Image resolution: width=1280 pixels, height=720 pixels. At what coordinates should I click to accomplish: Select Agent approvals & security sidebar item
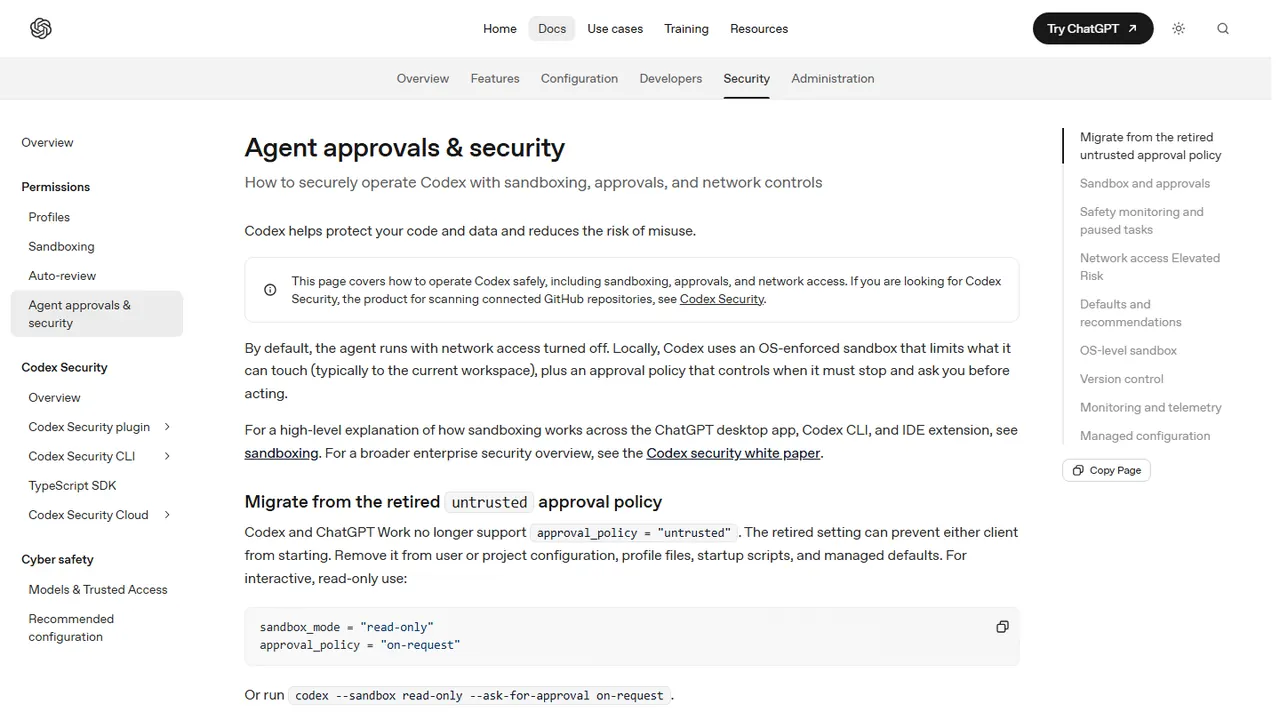97,314
